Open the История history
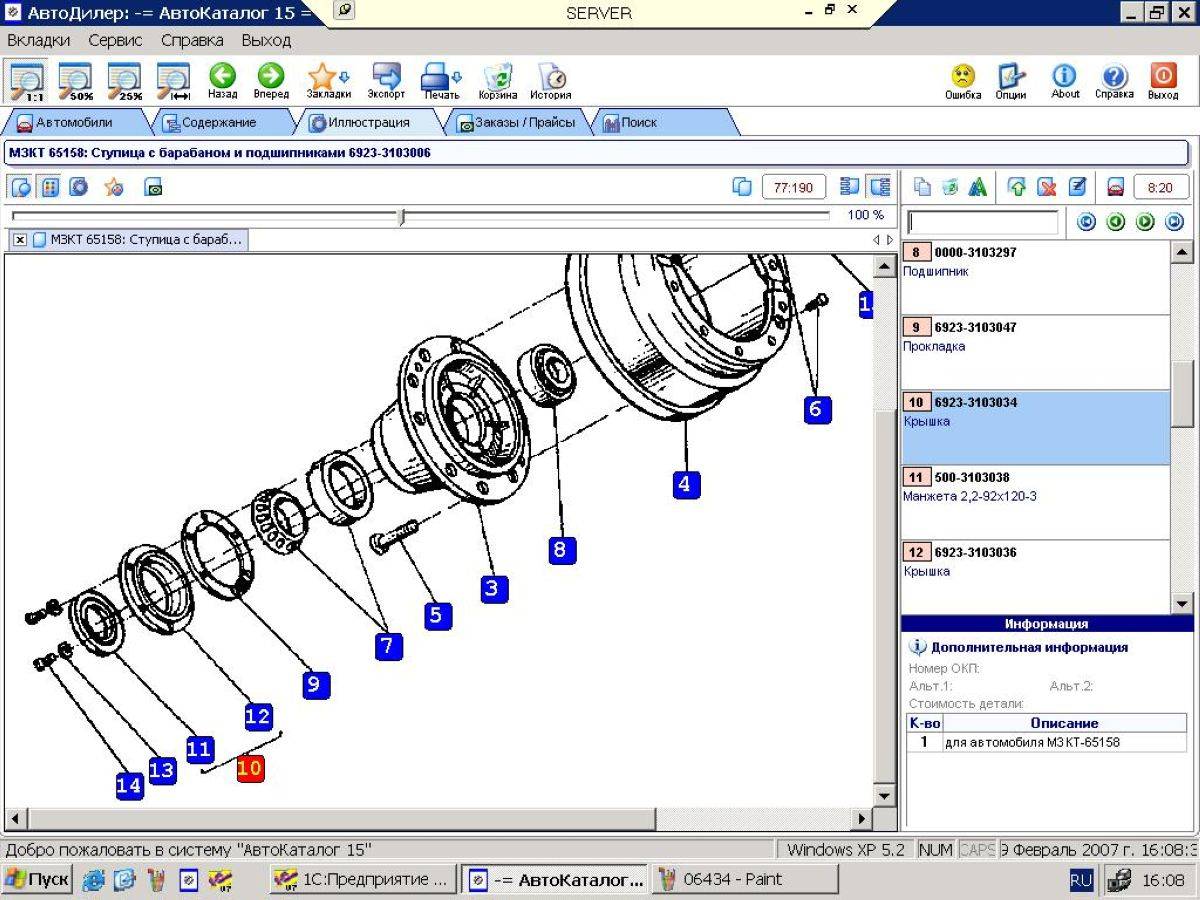The image size is (1200, 900). 551,81
